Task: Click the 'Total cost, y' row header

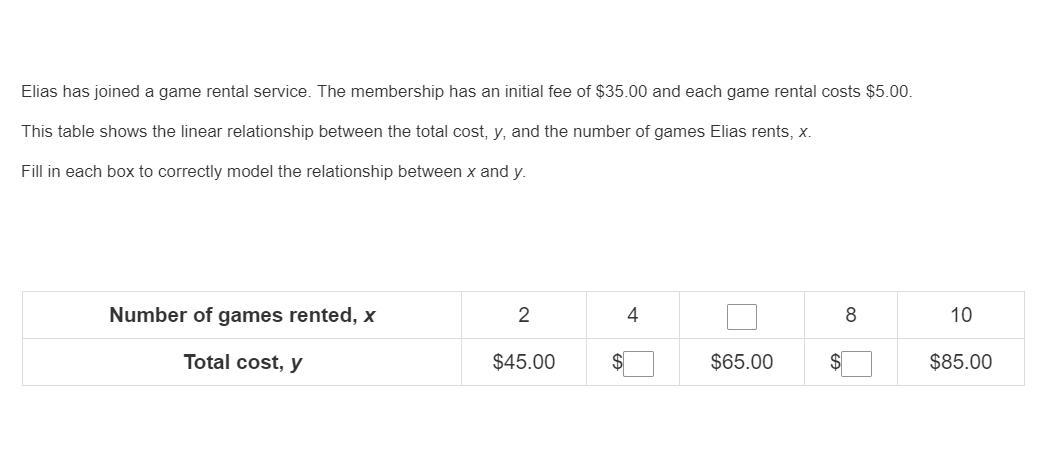Action: [242, 362]
